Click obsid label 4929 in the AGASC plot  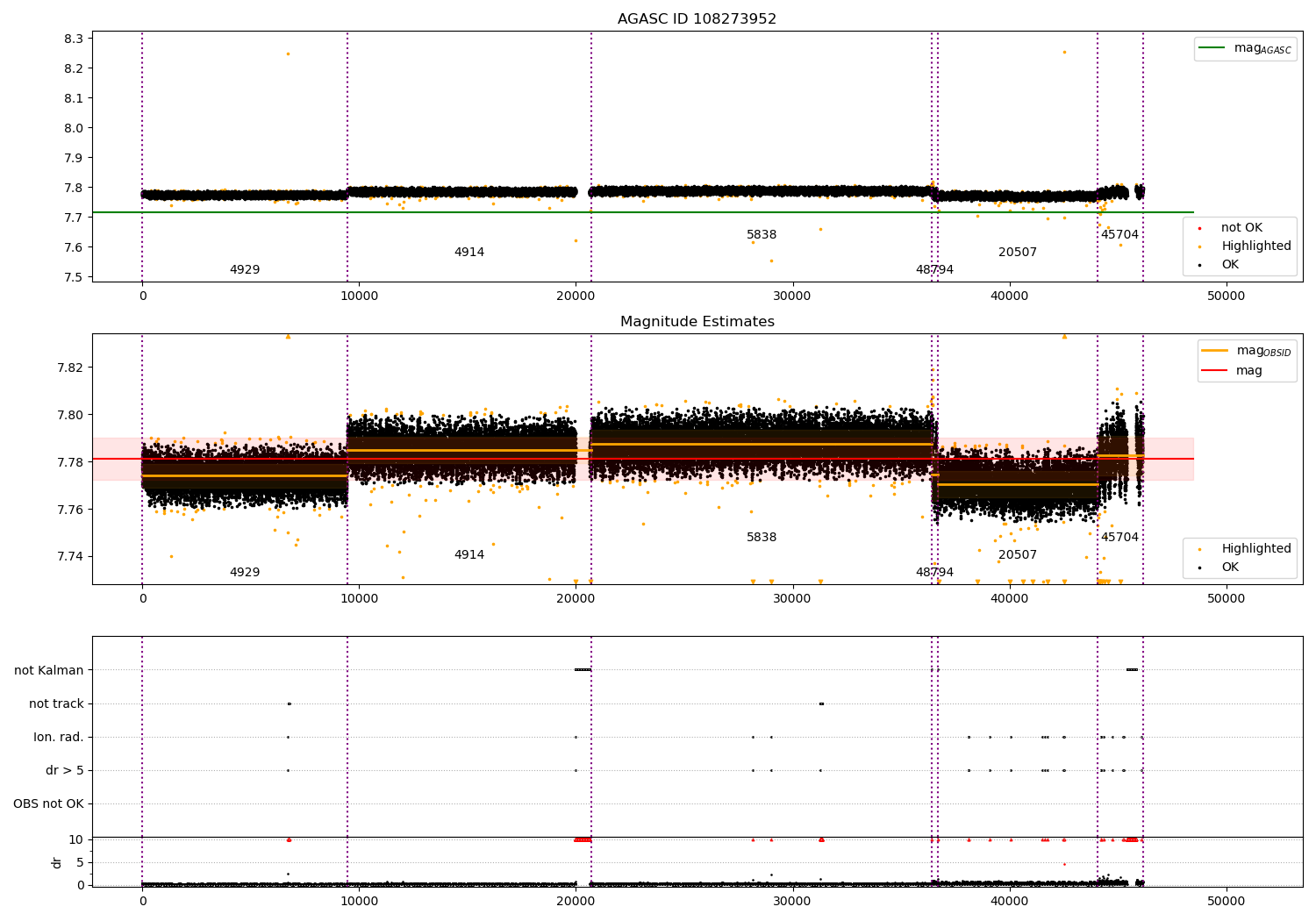coord(245,270)
